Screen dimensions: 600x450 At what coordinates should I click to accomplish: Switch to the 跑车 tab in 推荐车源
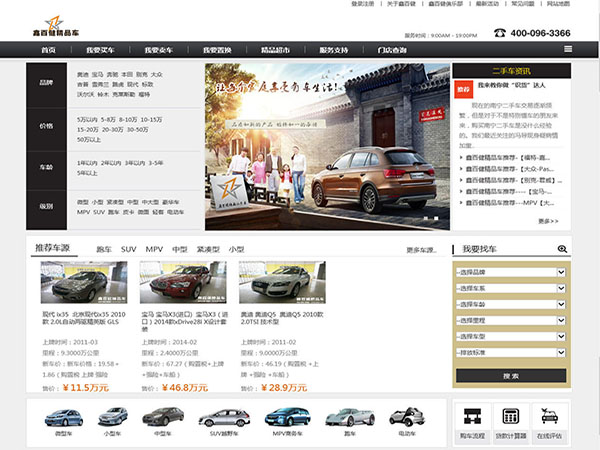[x=103, y=248]
